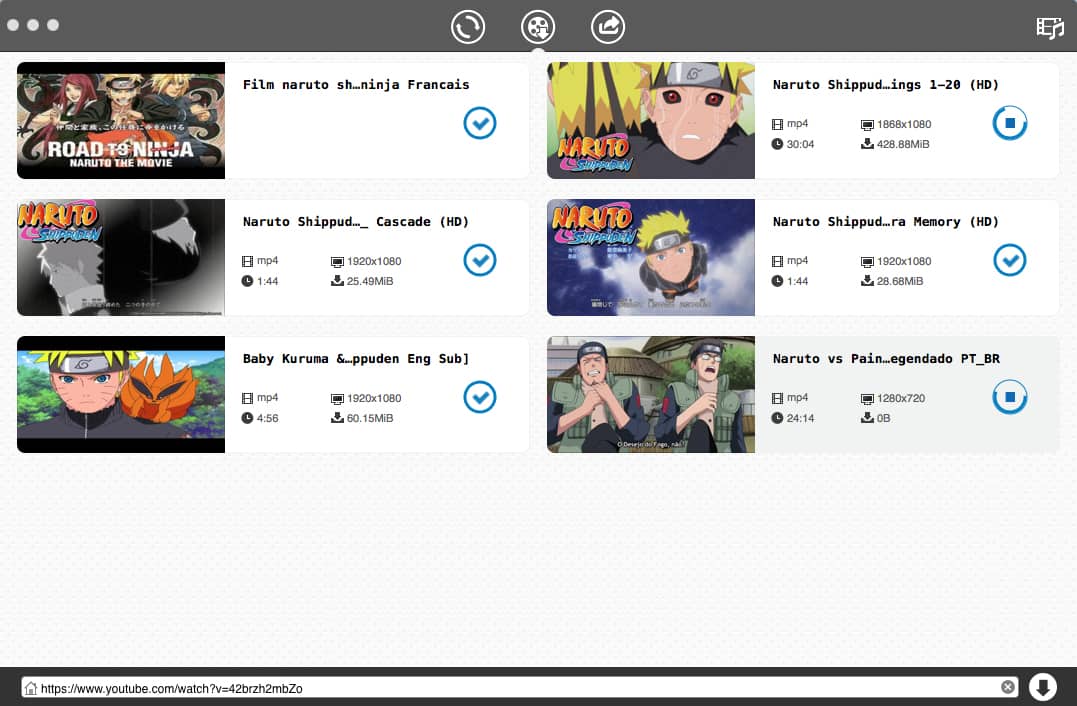Click the download-size icon on Cascade card

click(337, 280)
